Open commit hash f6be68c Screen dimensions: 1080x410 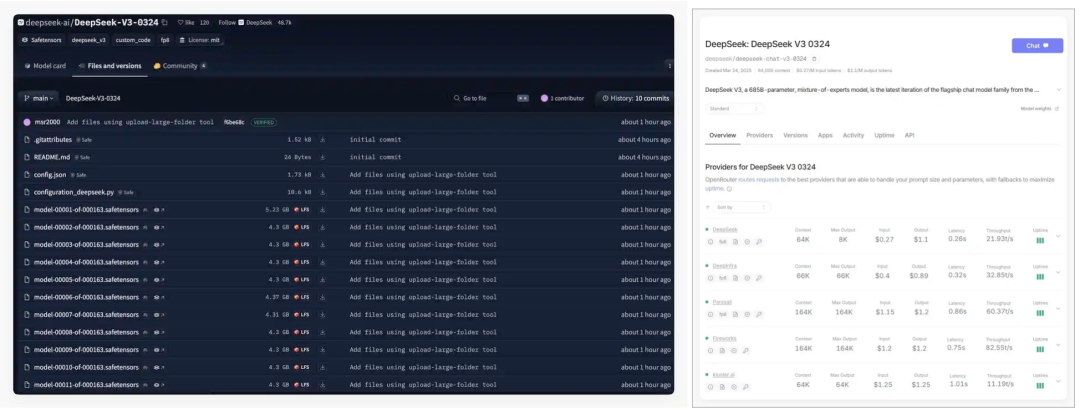pos(233,122)
